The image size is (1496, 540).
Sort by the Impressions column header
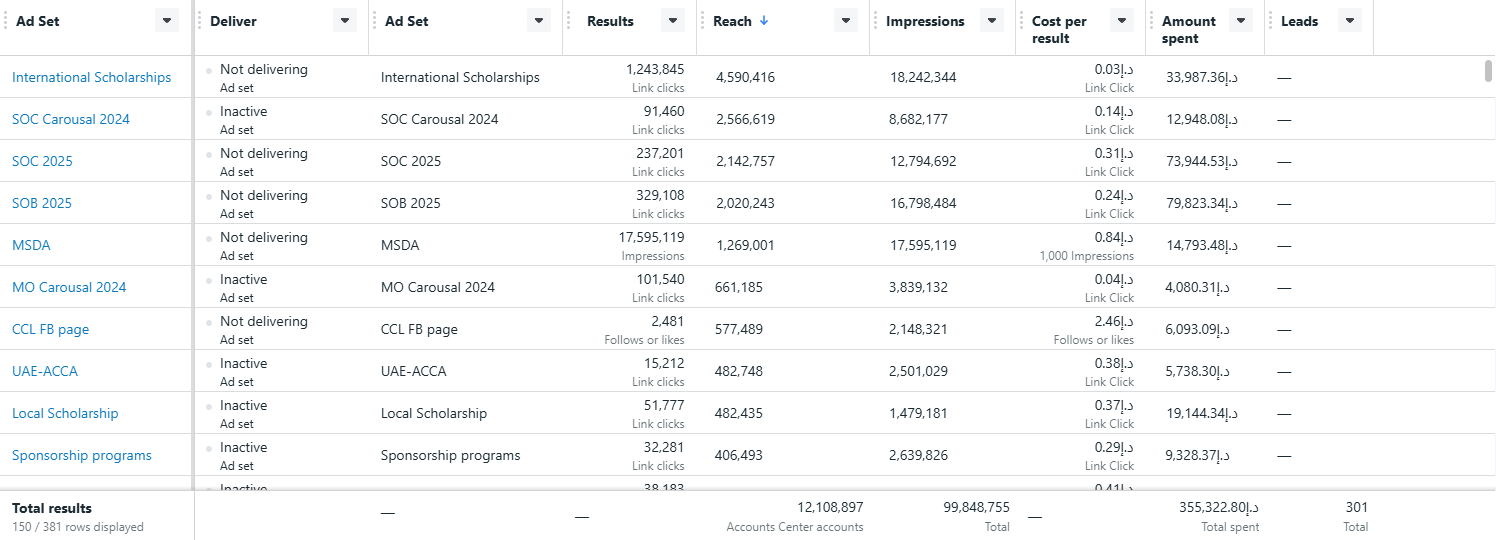pos(925,21)
